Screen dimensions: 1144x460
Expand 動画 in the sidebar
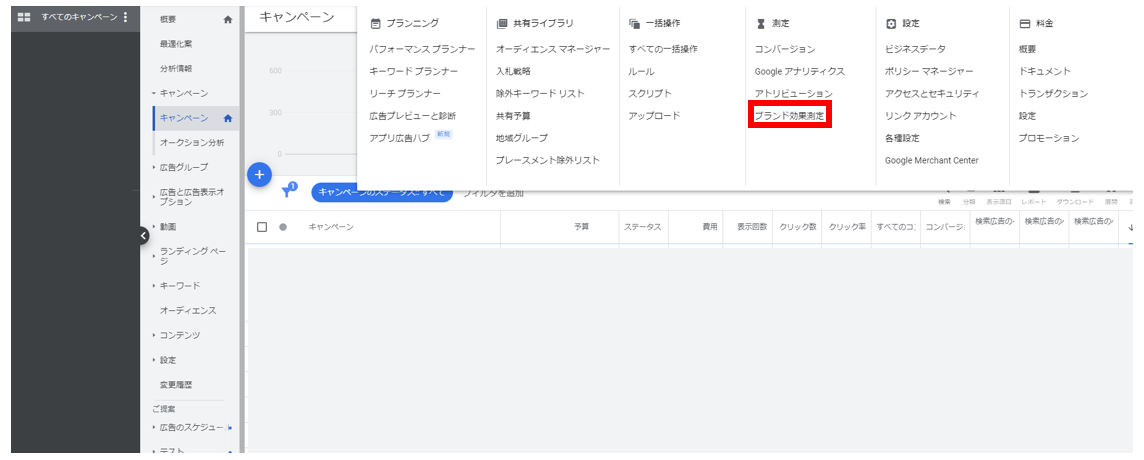click(154, 226)
